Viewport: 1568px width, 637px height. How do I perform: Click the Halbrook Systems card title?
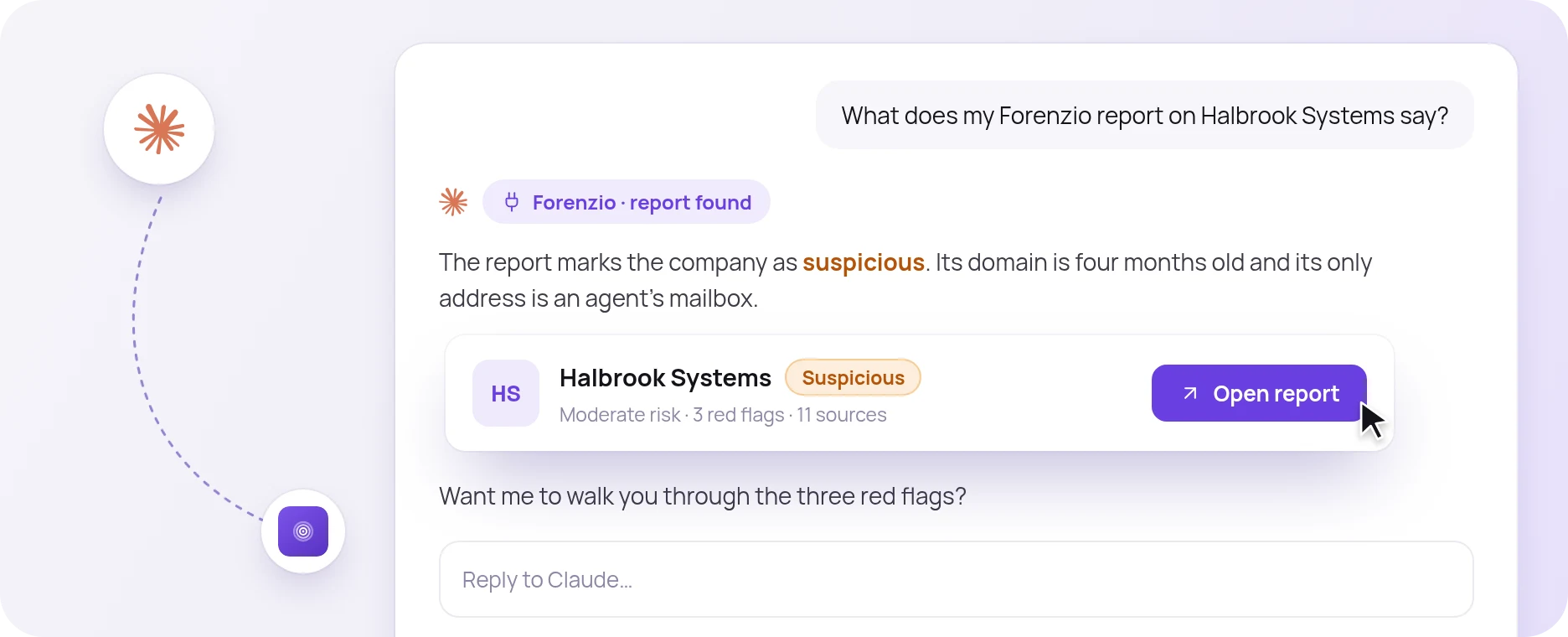coord(665,378)
